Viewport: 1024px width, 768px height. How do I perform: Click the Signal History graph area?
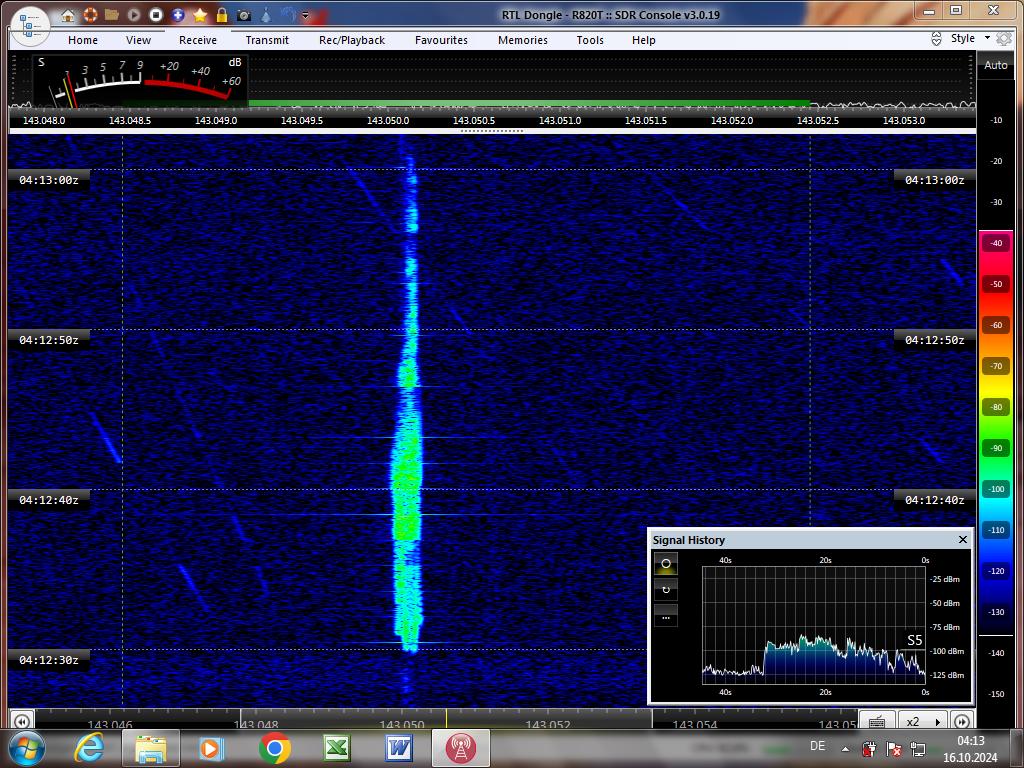point(814,625)
